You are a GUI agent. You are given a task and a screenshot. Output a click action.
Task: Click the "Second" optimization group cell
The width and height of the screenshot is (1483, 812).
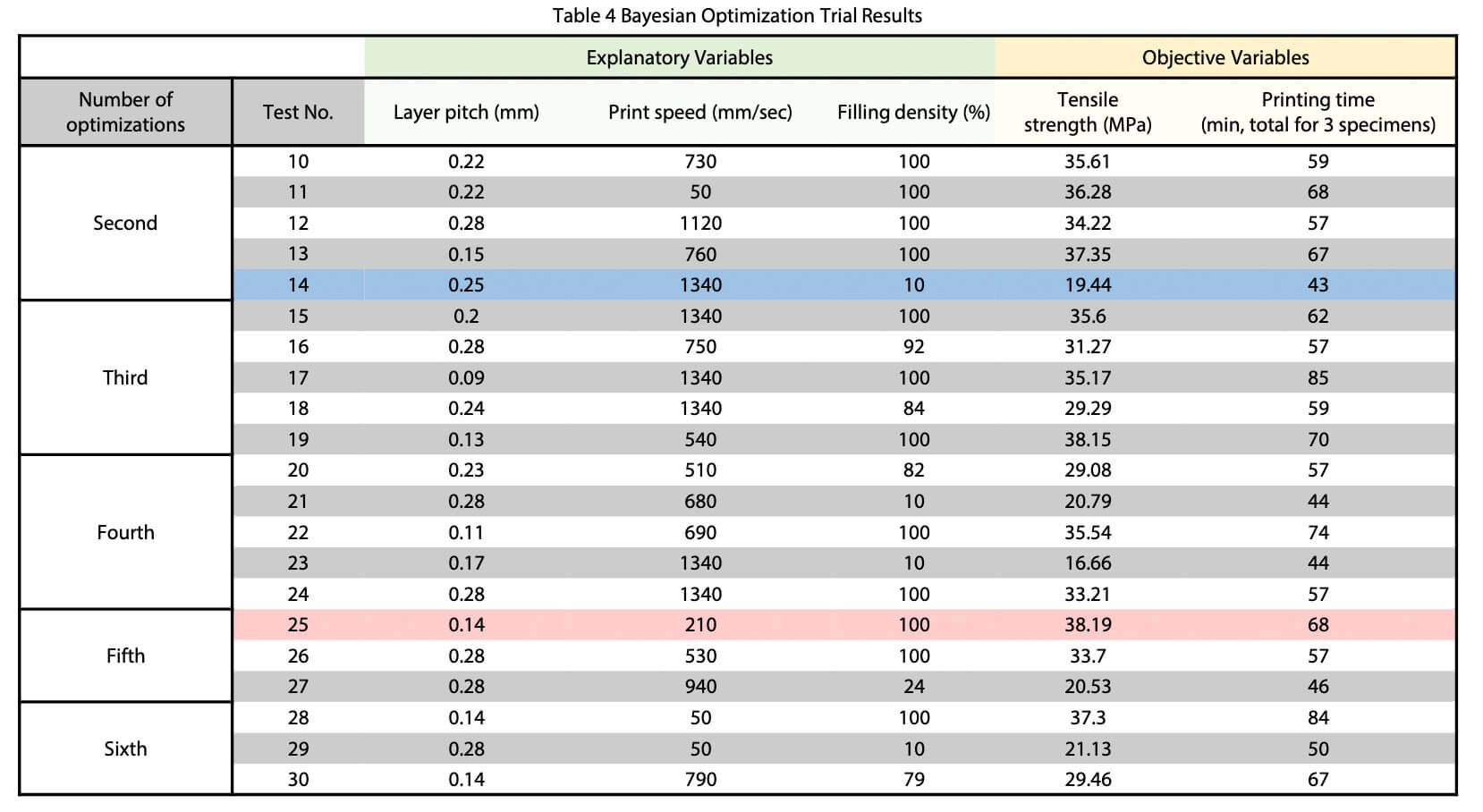125,223
